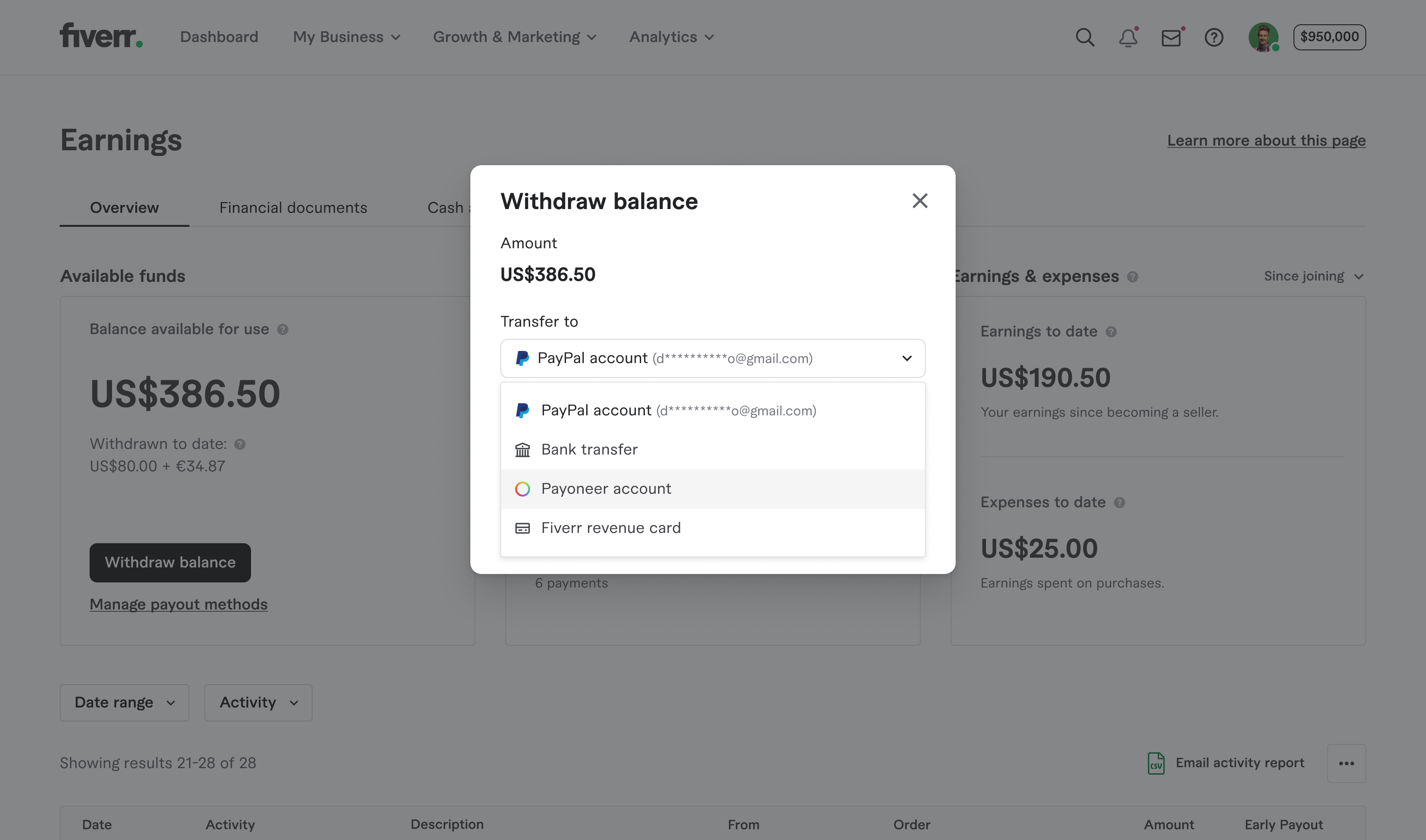
Task: Collapse the Transfer to dropdown
Action: pos(907,358)
